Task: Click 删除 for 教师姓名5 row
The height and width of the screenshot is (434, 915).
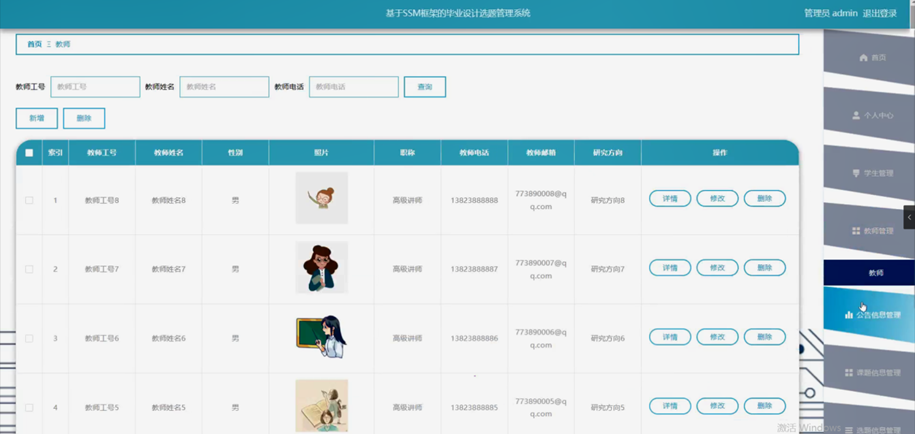Action: point(764,406)
